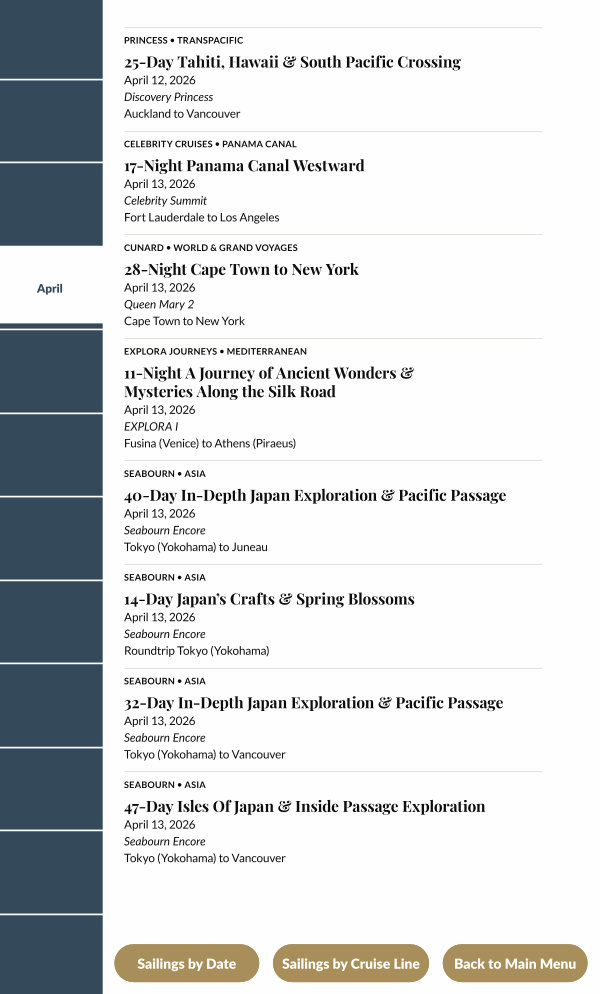Open the 28-Night Cape Town to New York title

point(241,270)
